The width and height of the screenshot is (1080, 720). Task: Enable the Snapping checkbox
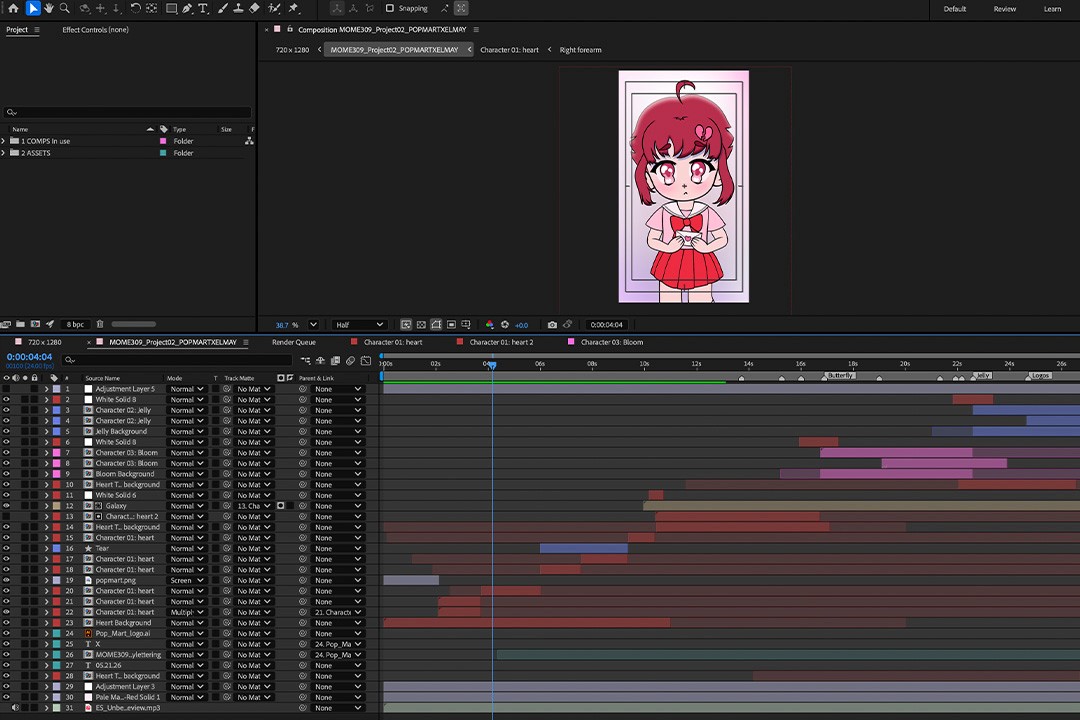click(x=389, y=8)
